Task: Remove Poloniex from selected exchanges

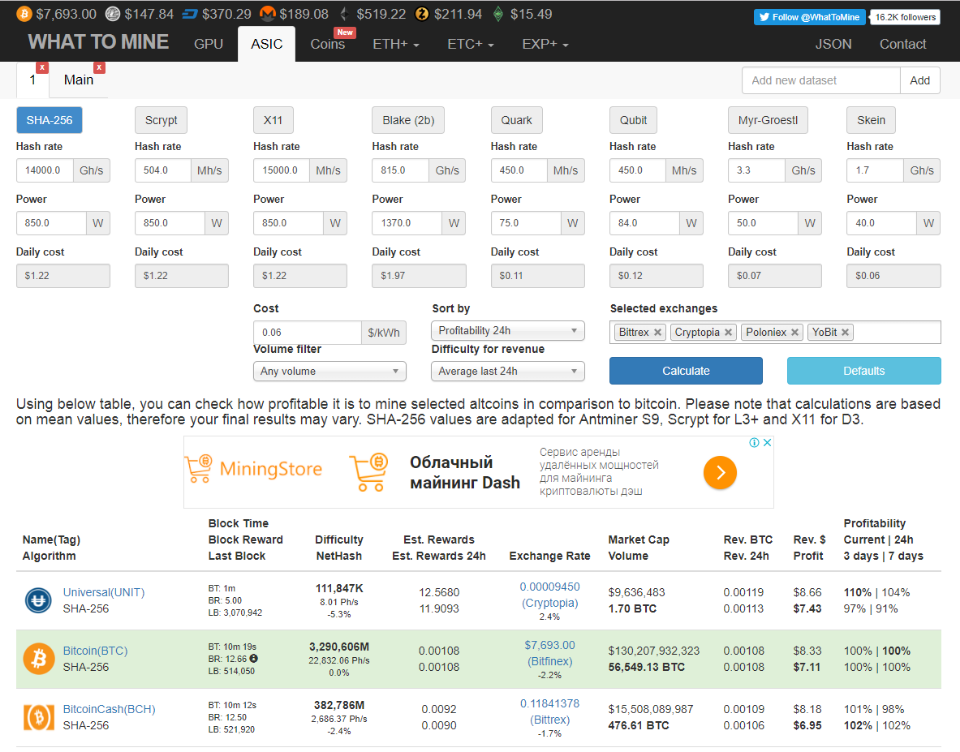Action: pos(795,333)
